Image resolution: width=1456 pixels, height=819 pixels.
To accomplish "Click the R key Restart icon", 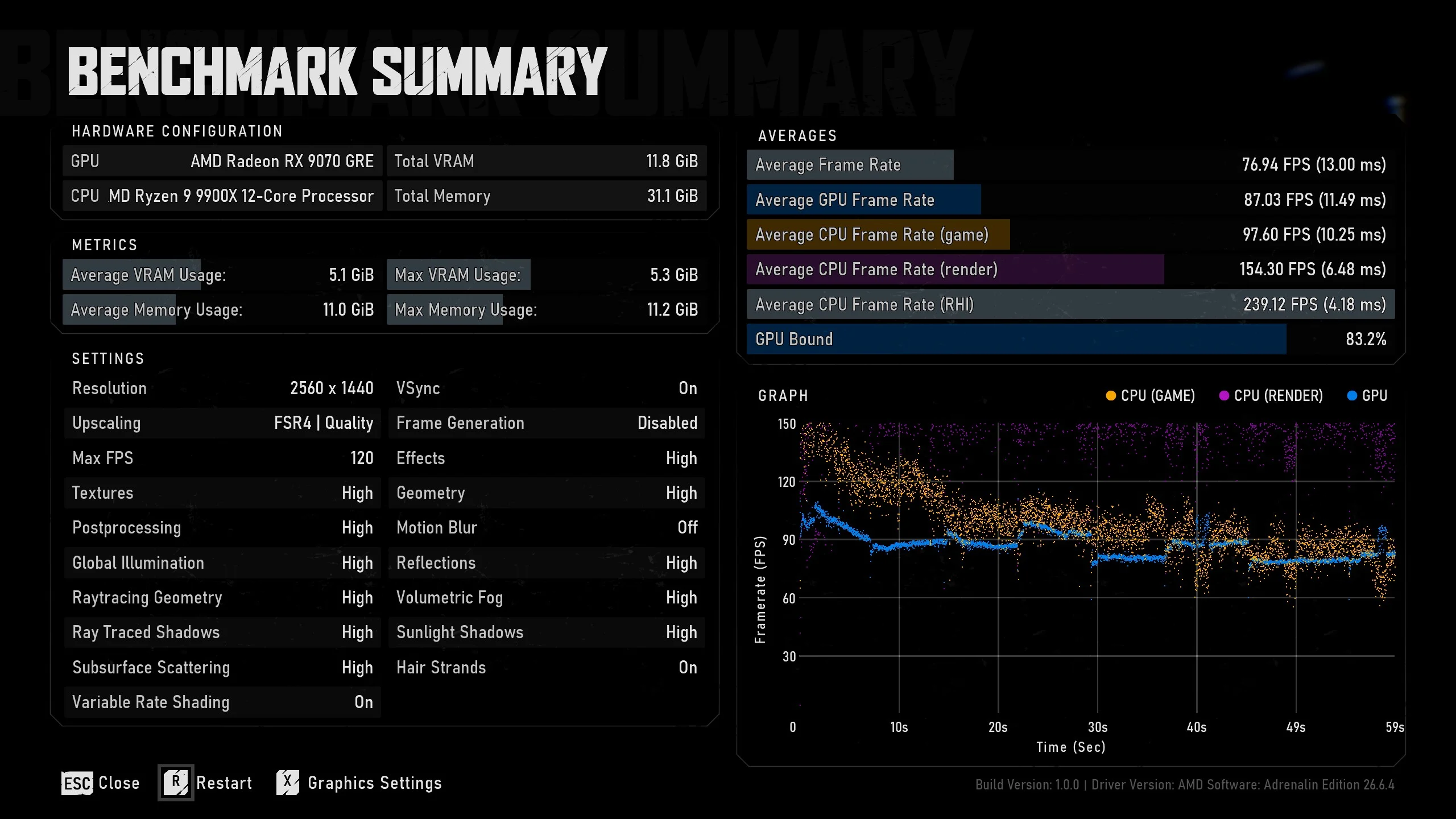I will coord(176,783).
